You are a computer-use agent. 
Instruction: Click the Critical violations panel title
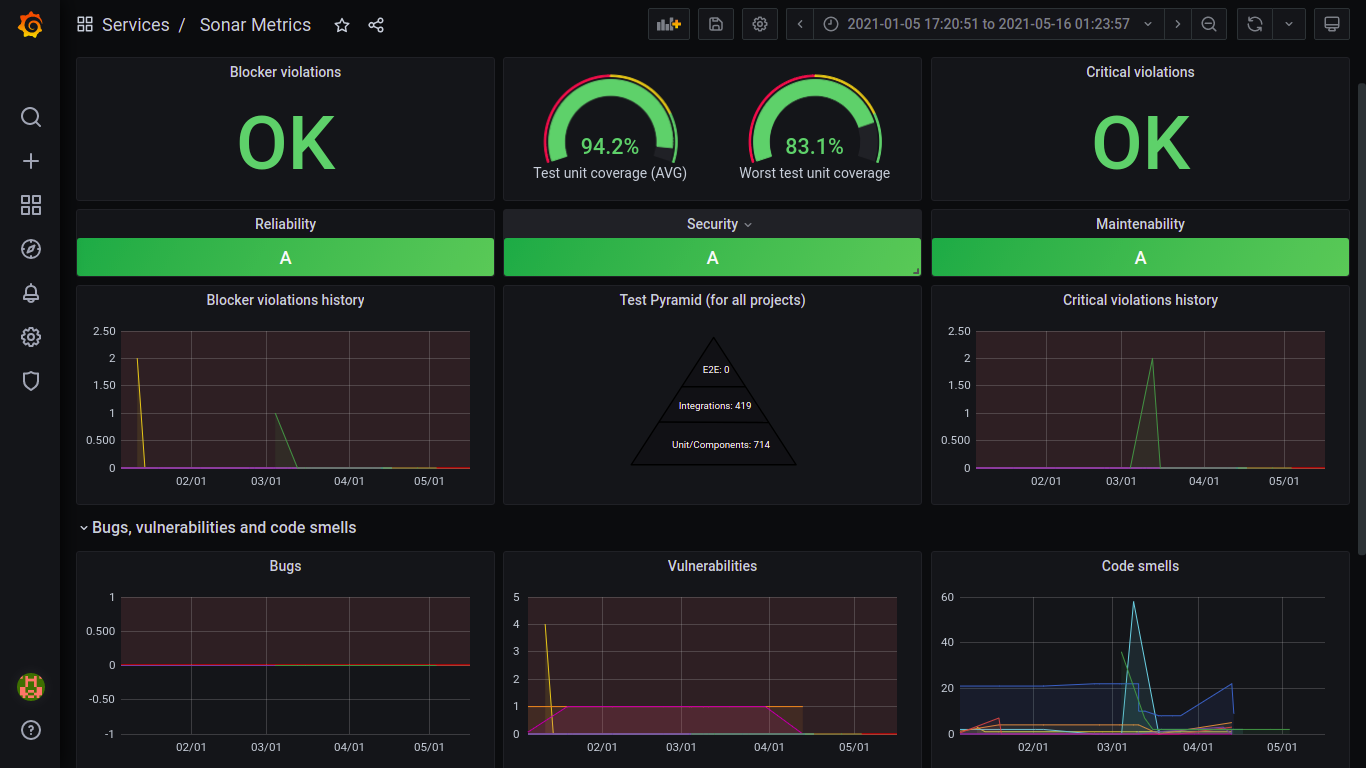click(1140, 72)
